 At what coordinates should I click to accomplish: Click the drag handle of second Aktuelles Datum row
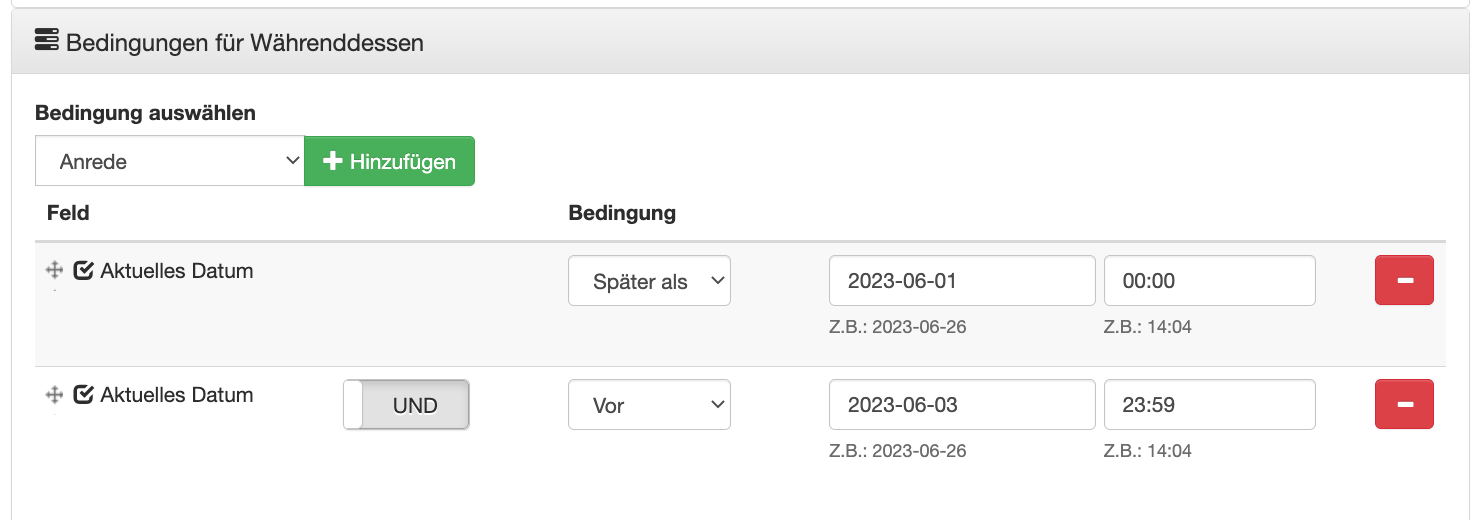point(55,395)
